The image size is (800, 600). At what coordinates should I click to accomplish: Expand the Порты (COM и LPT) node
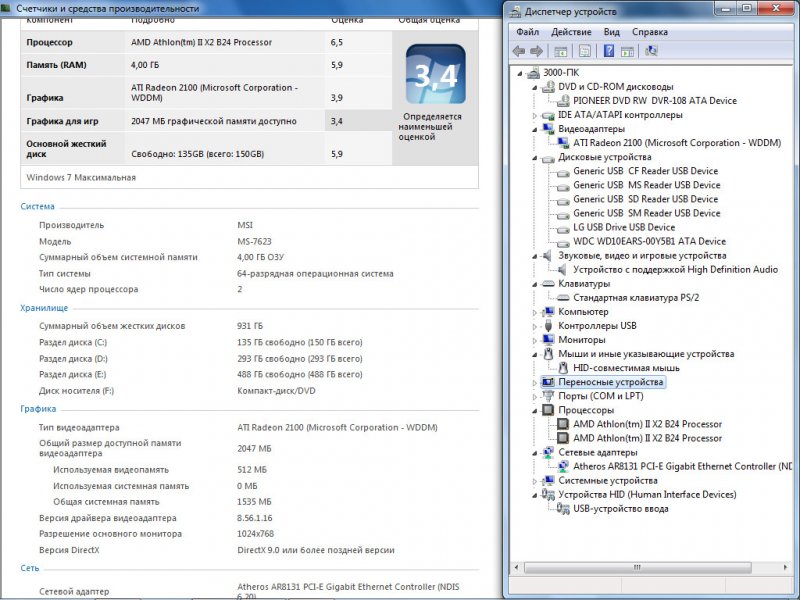(535, 396)
